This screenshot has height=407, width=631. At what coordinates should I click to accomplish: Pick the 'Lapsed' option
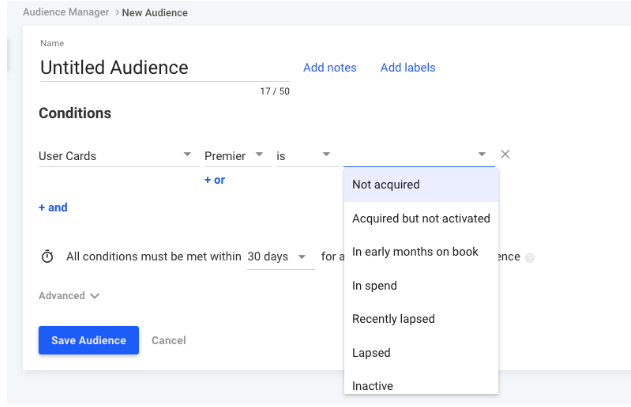421,353
